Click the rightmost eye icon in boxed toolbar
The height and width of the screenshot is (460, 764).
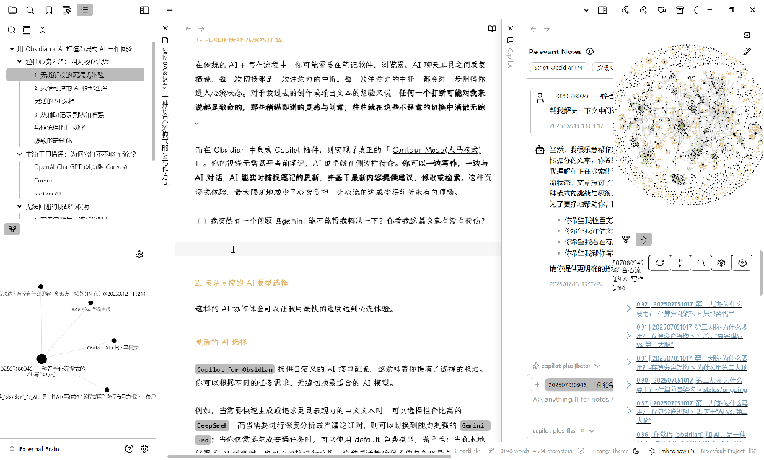[x=742, y=263]
